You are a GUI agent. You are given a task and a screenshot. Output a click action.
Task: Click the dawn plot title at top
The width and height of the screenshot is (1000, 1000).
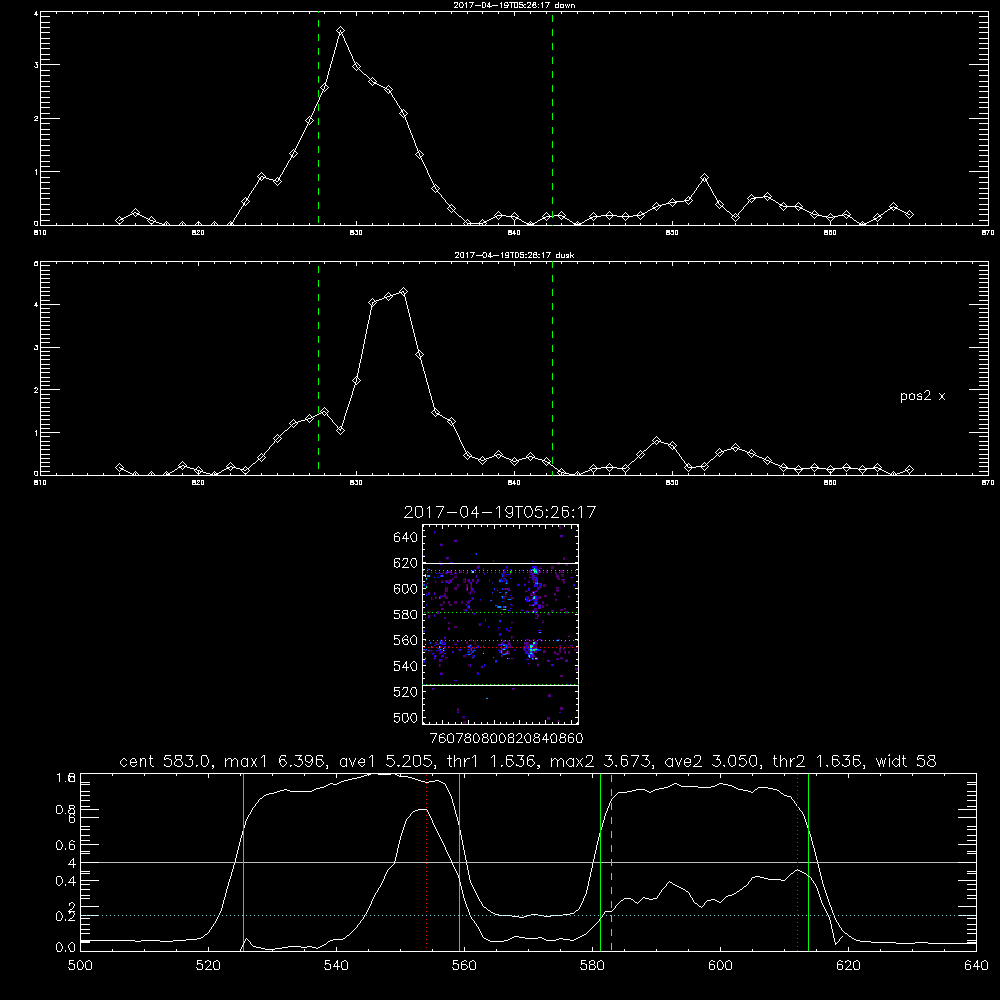[514, 5]
